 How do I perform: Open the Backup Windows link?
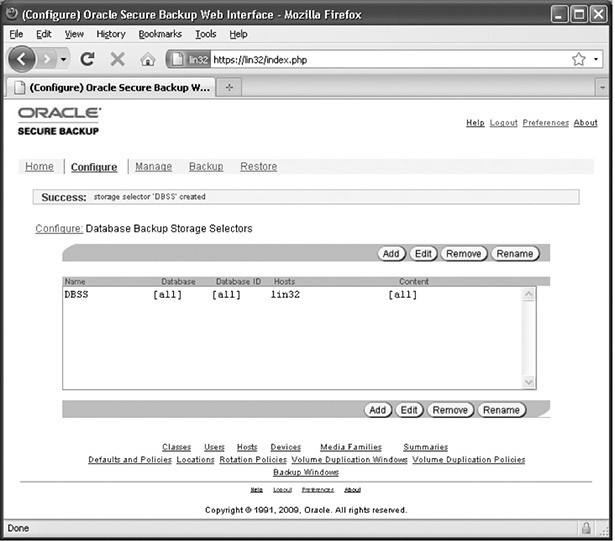(306, 472)
